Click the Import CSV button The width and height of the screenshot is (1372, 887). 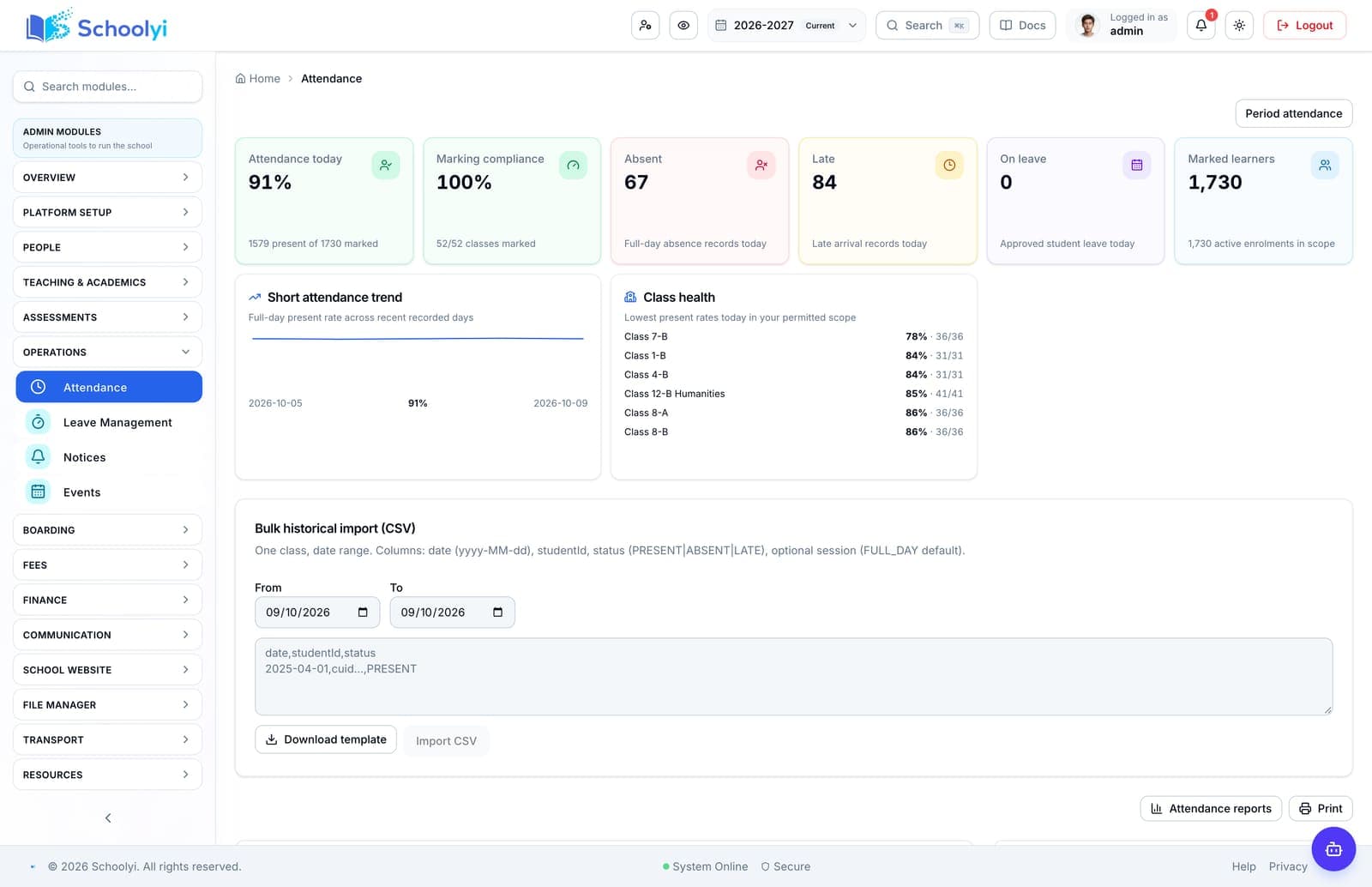tap(446, 741)
